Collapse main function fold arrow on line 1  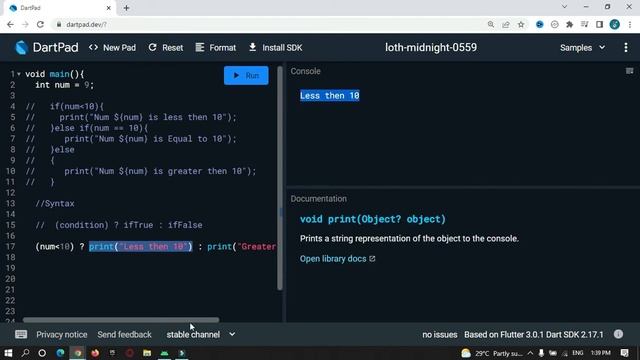pos(19,74)
